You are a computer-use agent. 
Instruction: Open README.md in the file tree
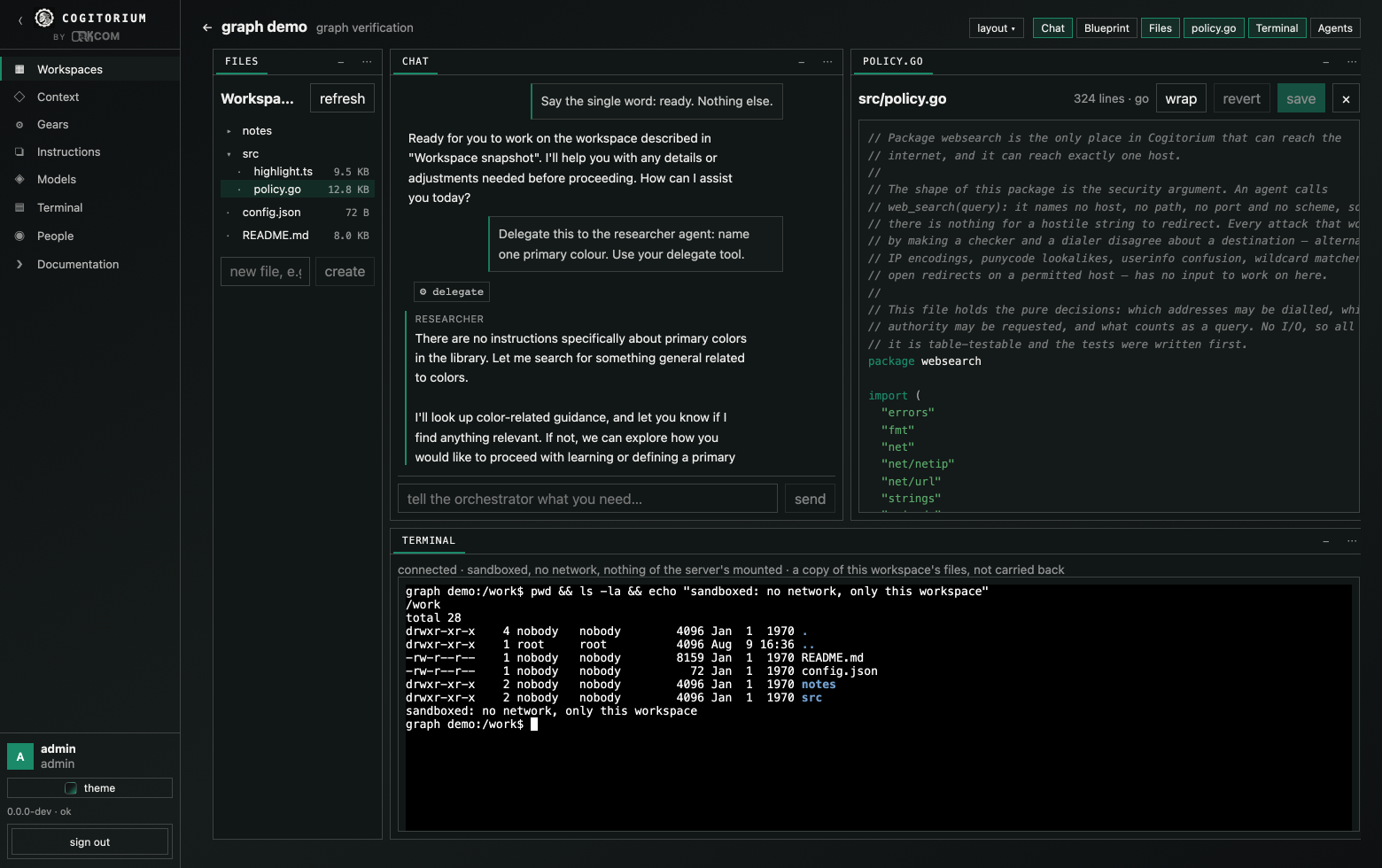(297, 236)
